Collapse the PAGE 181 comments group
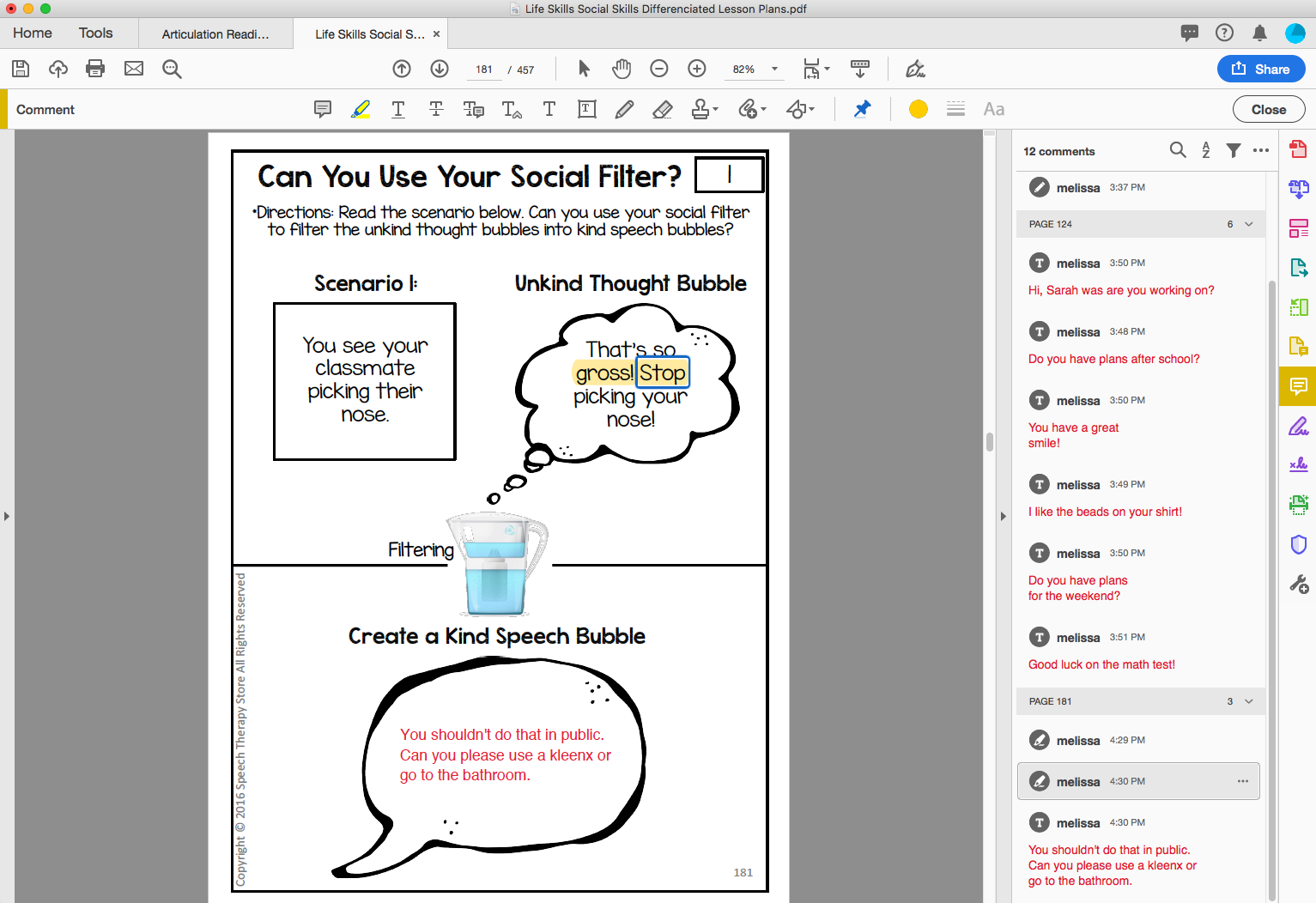The image size is (1316, 903). pos(1249,701)
